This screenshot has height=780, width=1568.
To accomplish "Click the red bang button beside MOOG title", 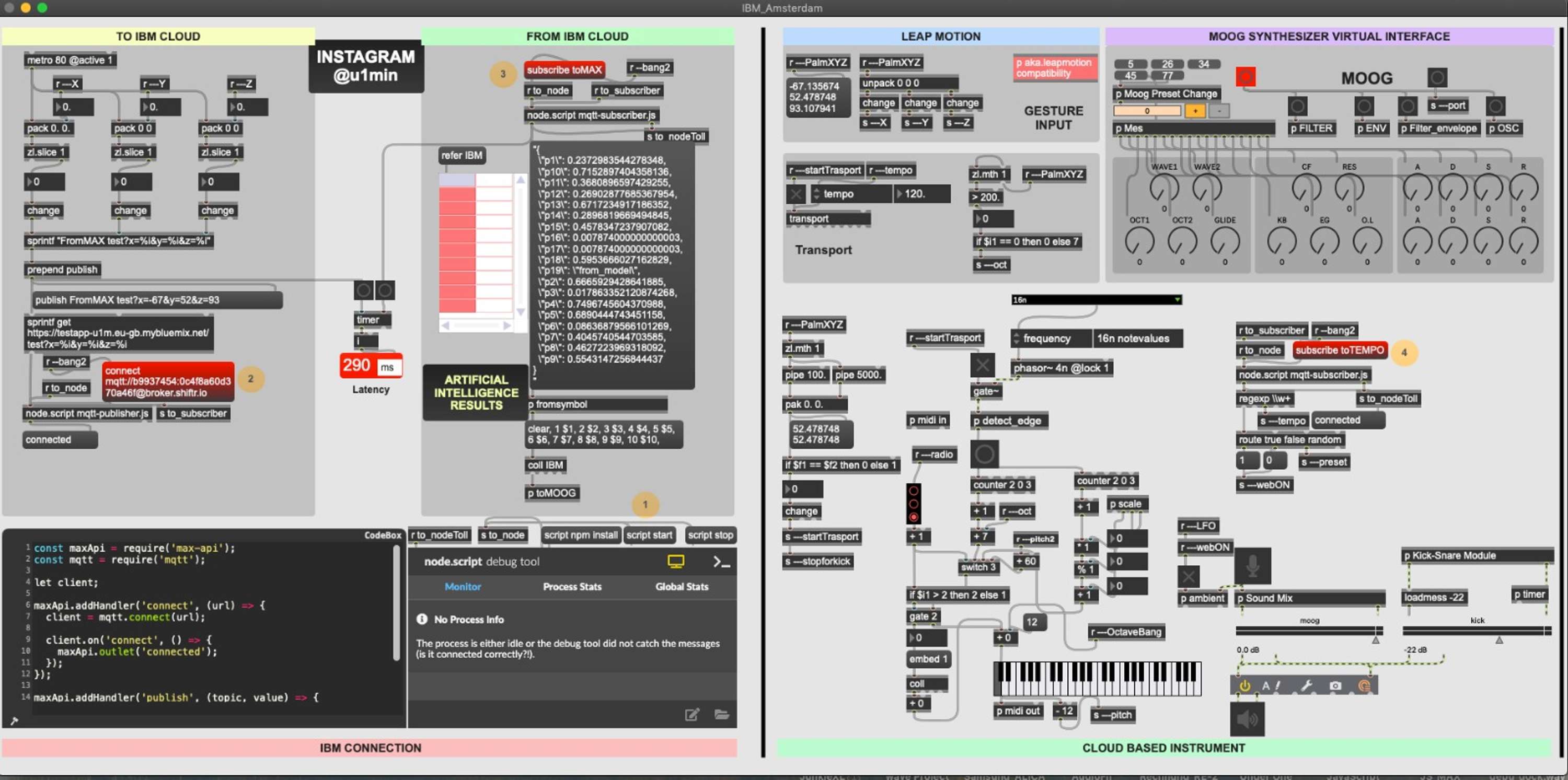I will coord(1246,77).
